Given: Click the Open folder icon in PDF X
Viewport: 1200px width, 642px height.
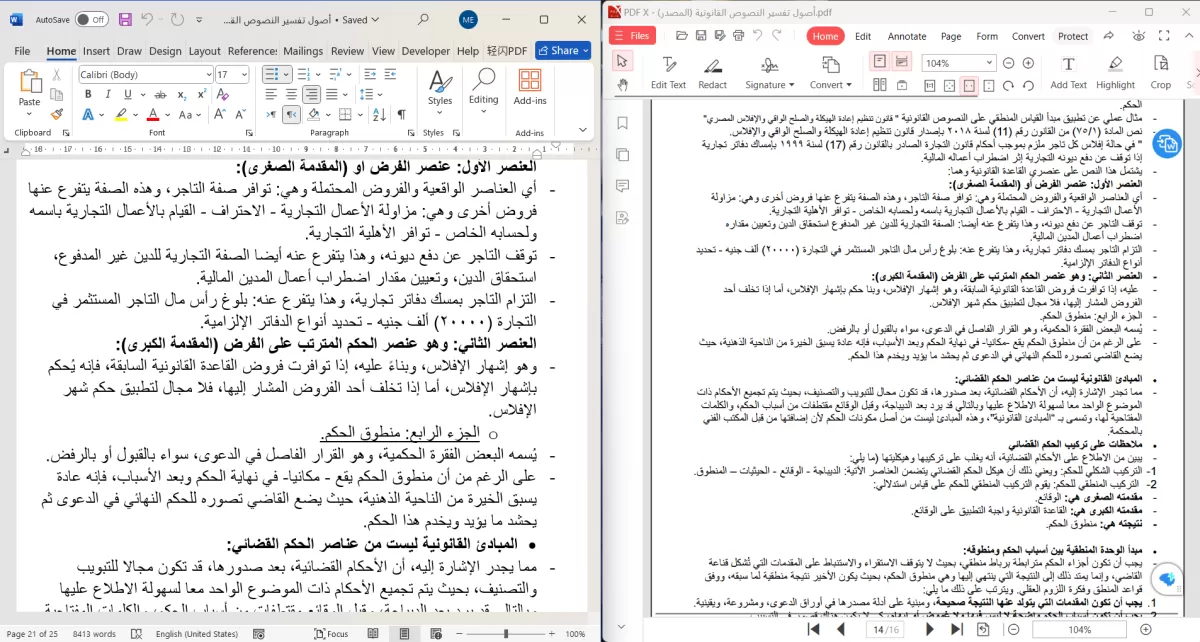Looking at the screenshot, I should tap(682, 36).
